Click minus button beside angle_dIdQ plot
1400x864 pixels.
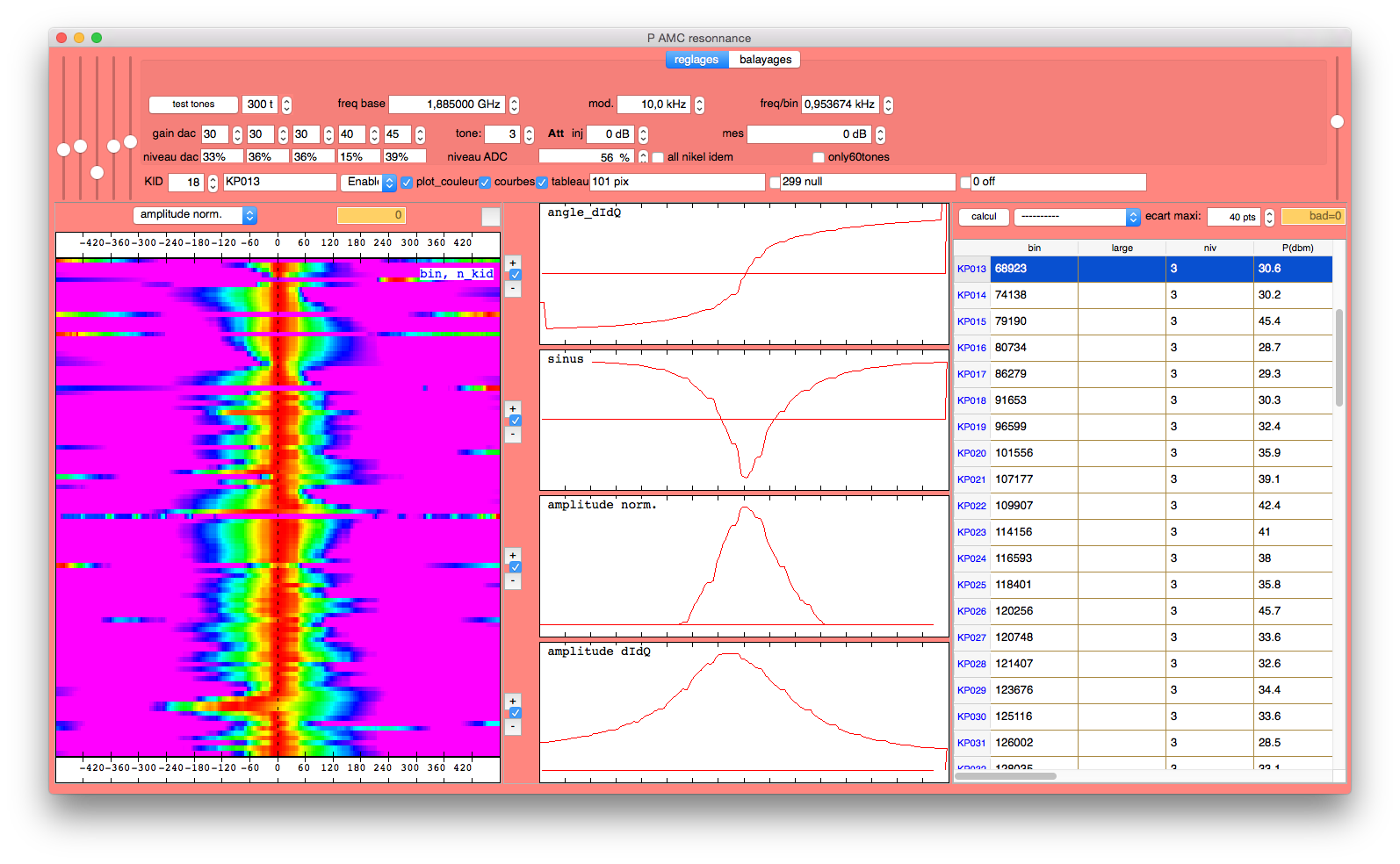513,288
